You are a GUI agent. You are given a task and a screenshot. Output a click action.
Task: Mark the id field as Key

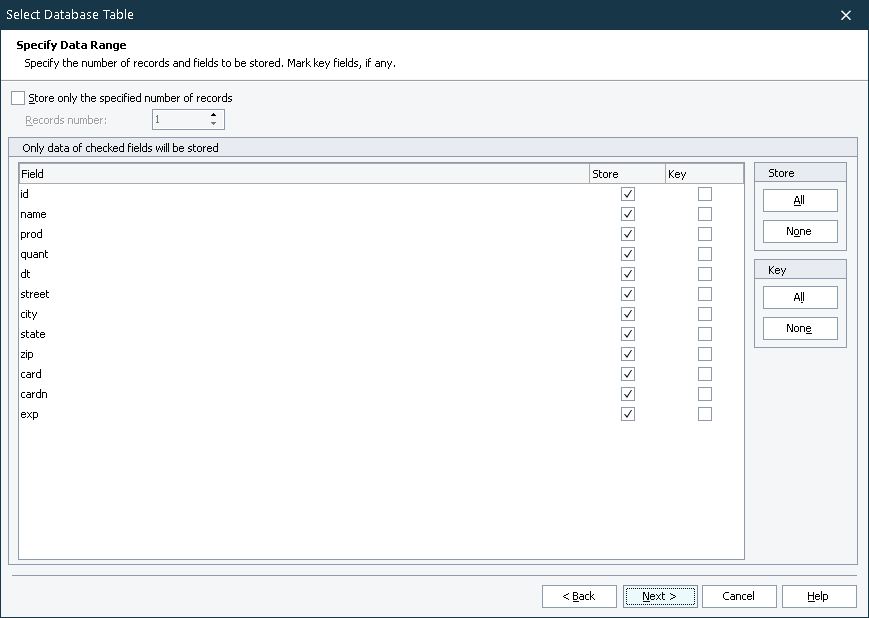pos(705,194)
